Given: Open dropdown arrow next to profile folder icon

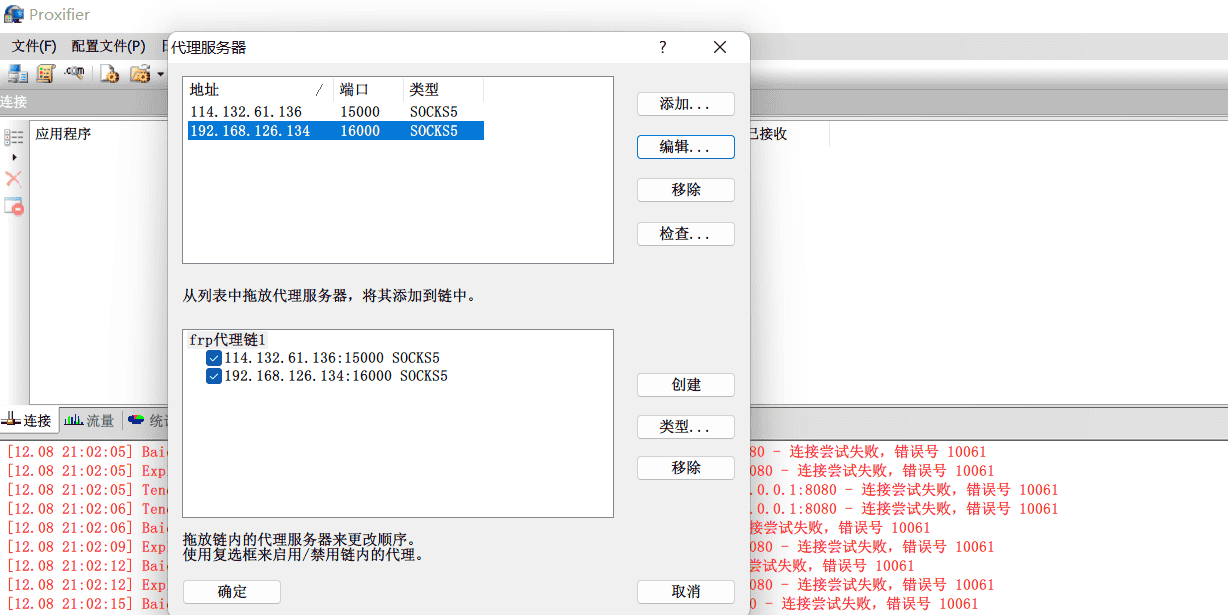Looking at the screenshot, I should click(x=159, y=74).
